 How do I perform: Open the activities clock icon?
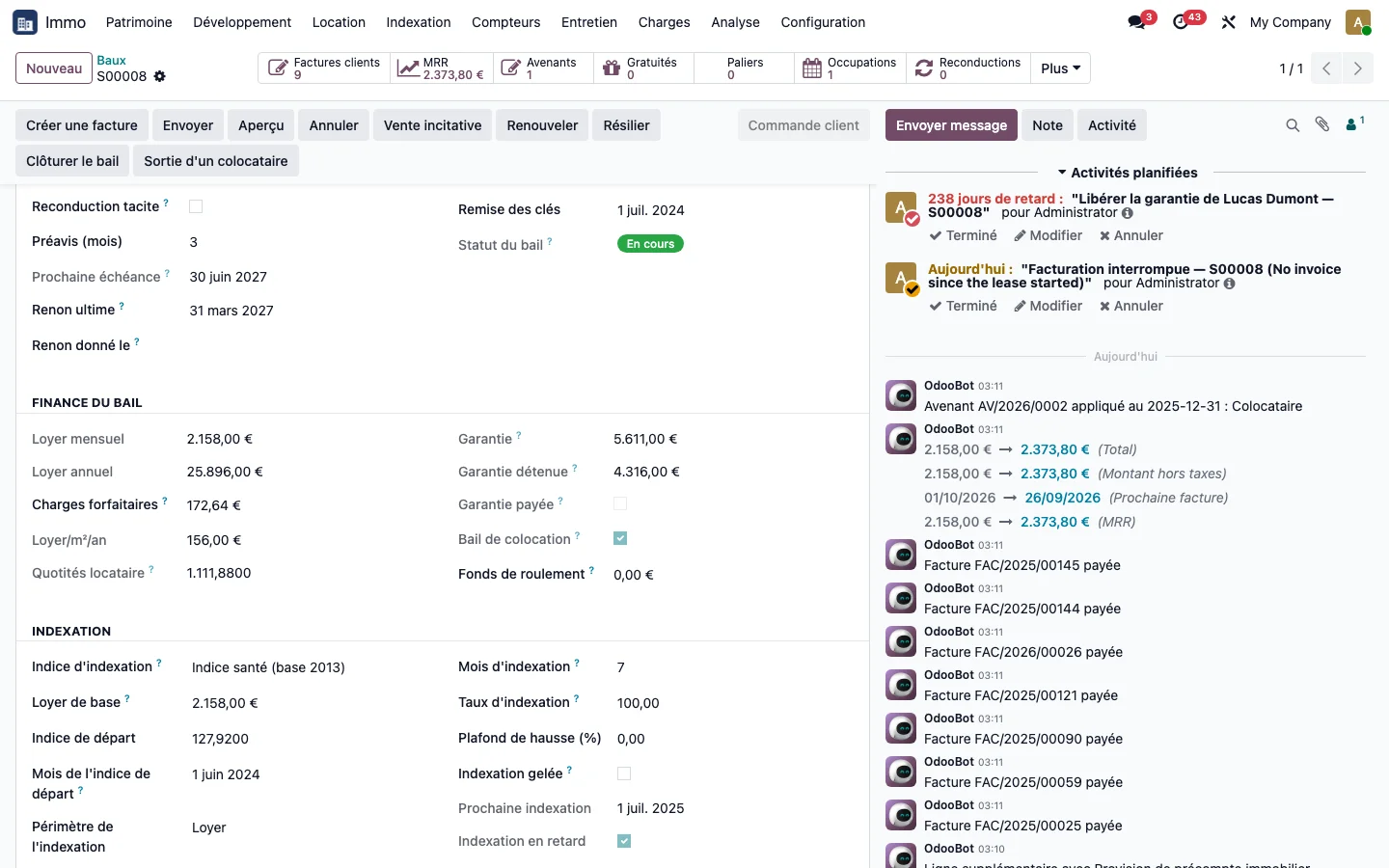(x=1181, y=22)
